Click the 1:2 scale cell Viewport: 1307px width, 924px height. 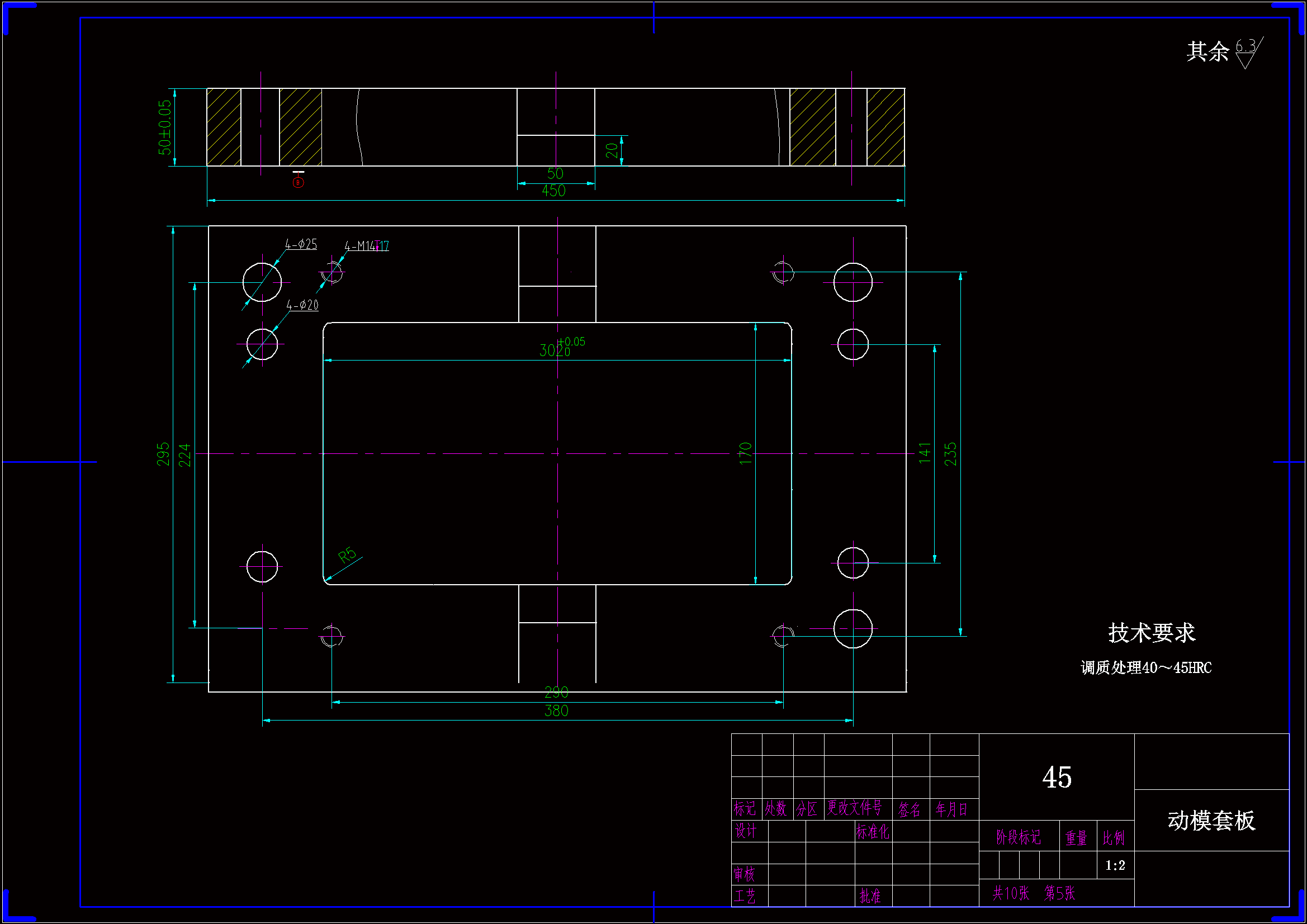(x=1115, y=865)
